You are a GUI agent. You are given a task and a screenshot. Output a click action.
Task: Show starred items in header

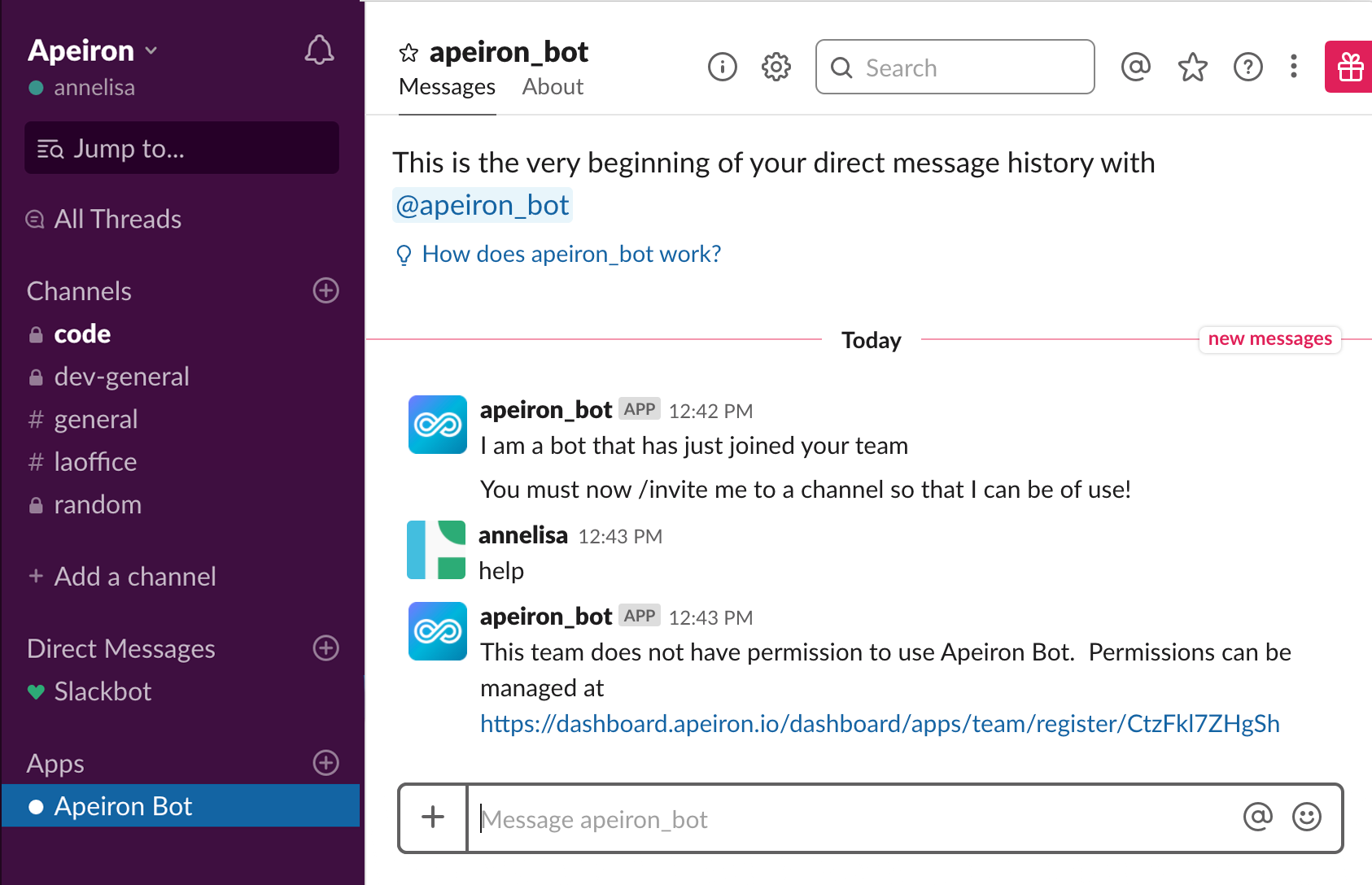pos(1193,67)
